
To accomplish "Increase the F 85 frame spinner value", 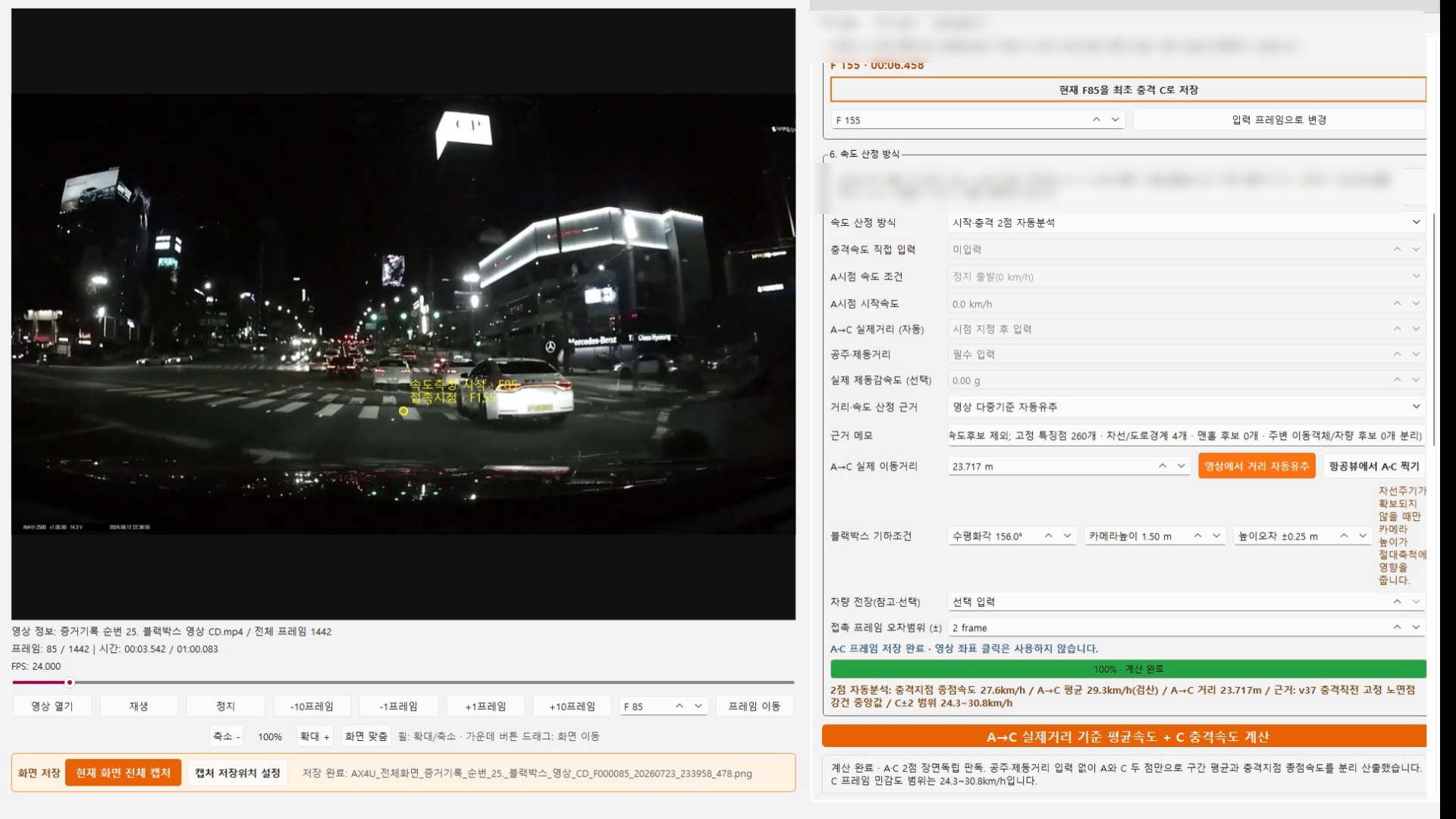I will (679, 706).
